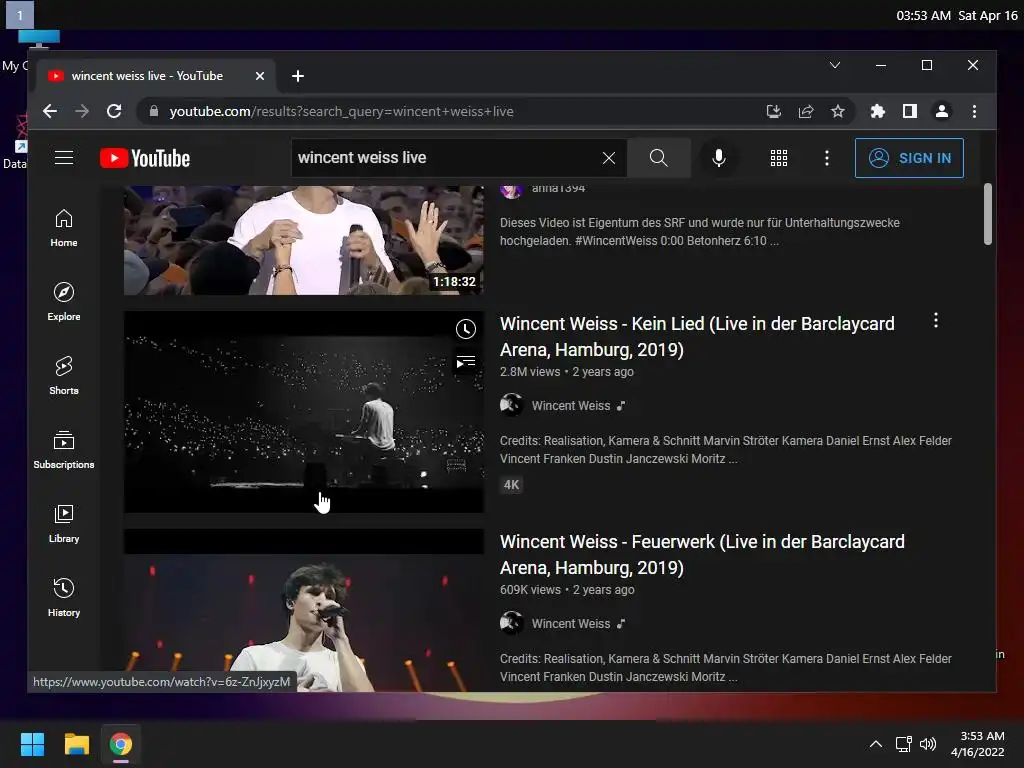Select wincent weiss live - YouTube tab
1024x768 pixels.
[157, 76]
